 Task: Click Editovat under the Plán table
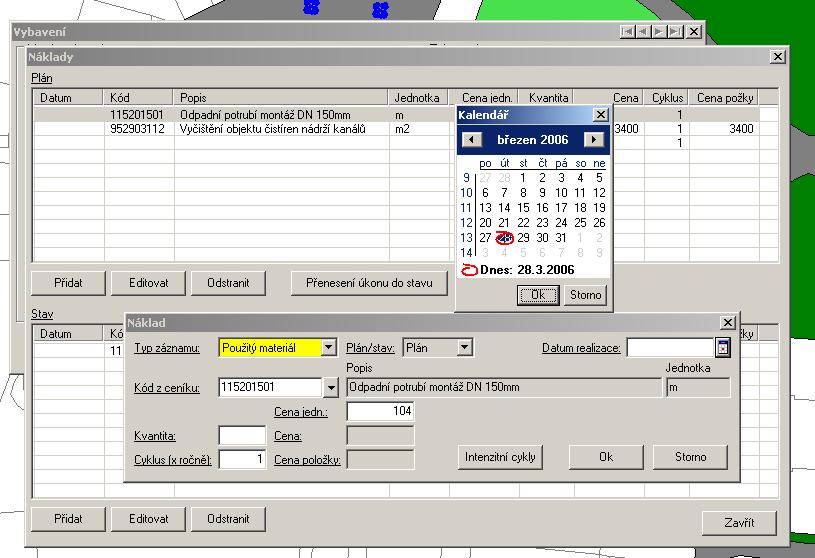click(148, 283)
